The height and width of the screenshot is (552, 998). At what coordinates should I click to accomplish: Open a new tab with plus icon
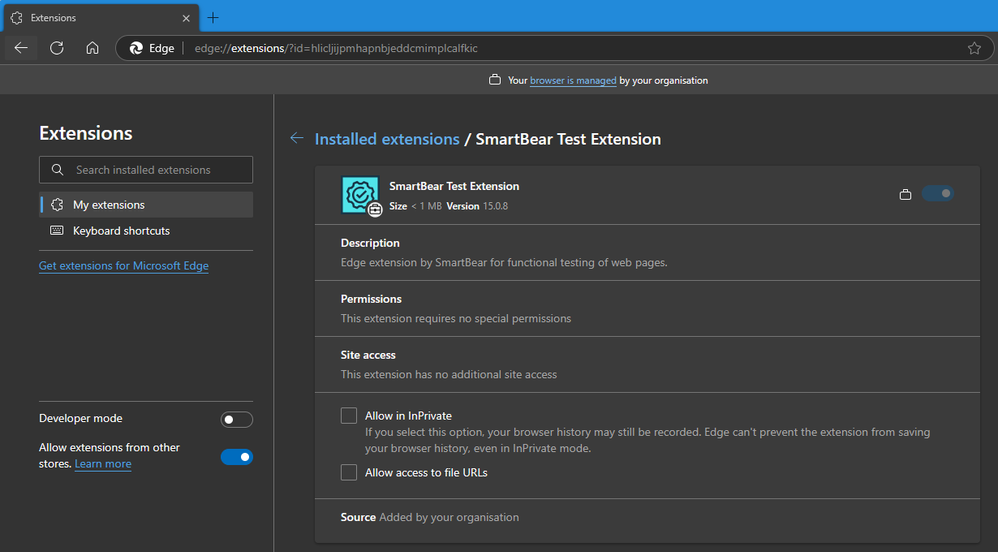[213, 18]
